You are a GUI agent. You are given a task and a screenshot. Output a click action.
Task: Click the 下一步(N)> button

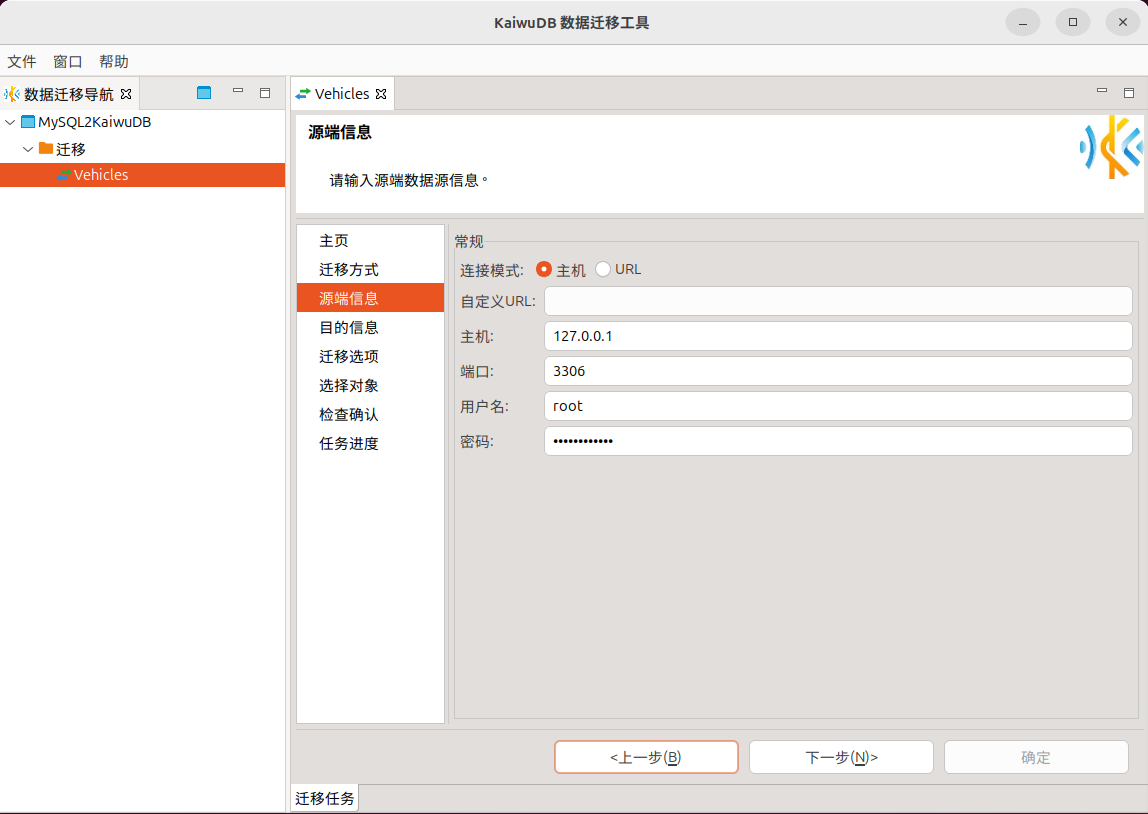[x=841, y=757]
